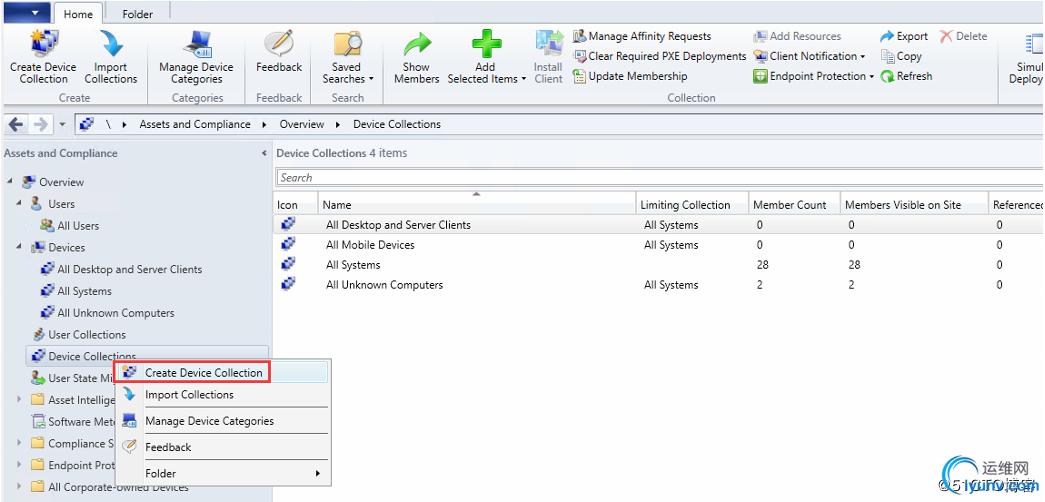
Task: Collapse the Overview tree node
Action: coord(11,182)
